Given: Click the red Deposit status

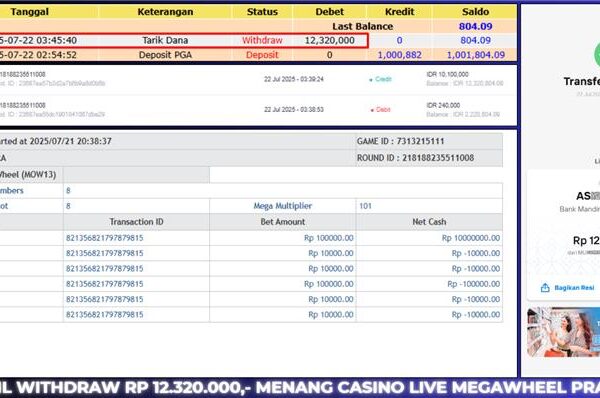Looking at the screenshot, I should pos(262,55).
